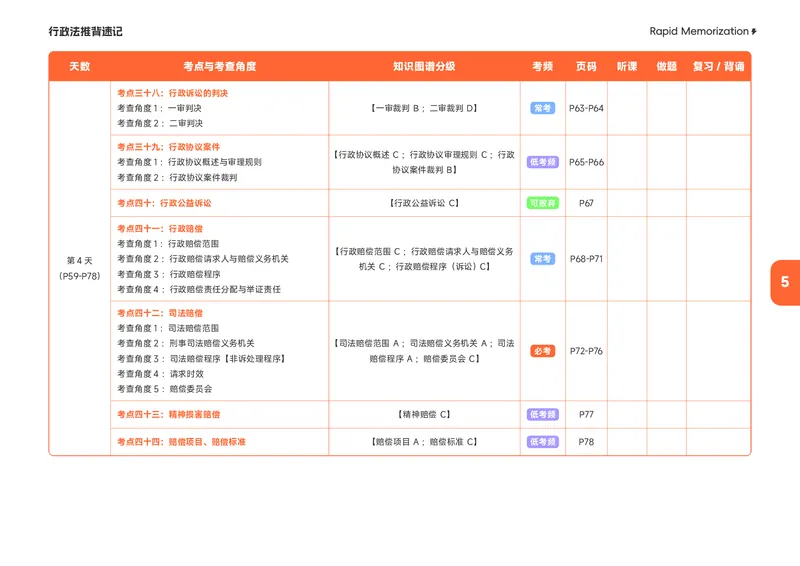Select the 做题 column header

666,66
